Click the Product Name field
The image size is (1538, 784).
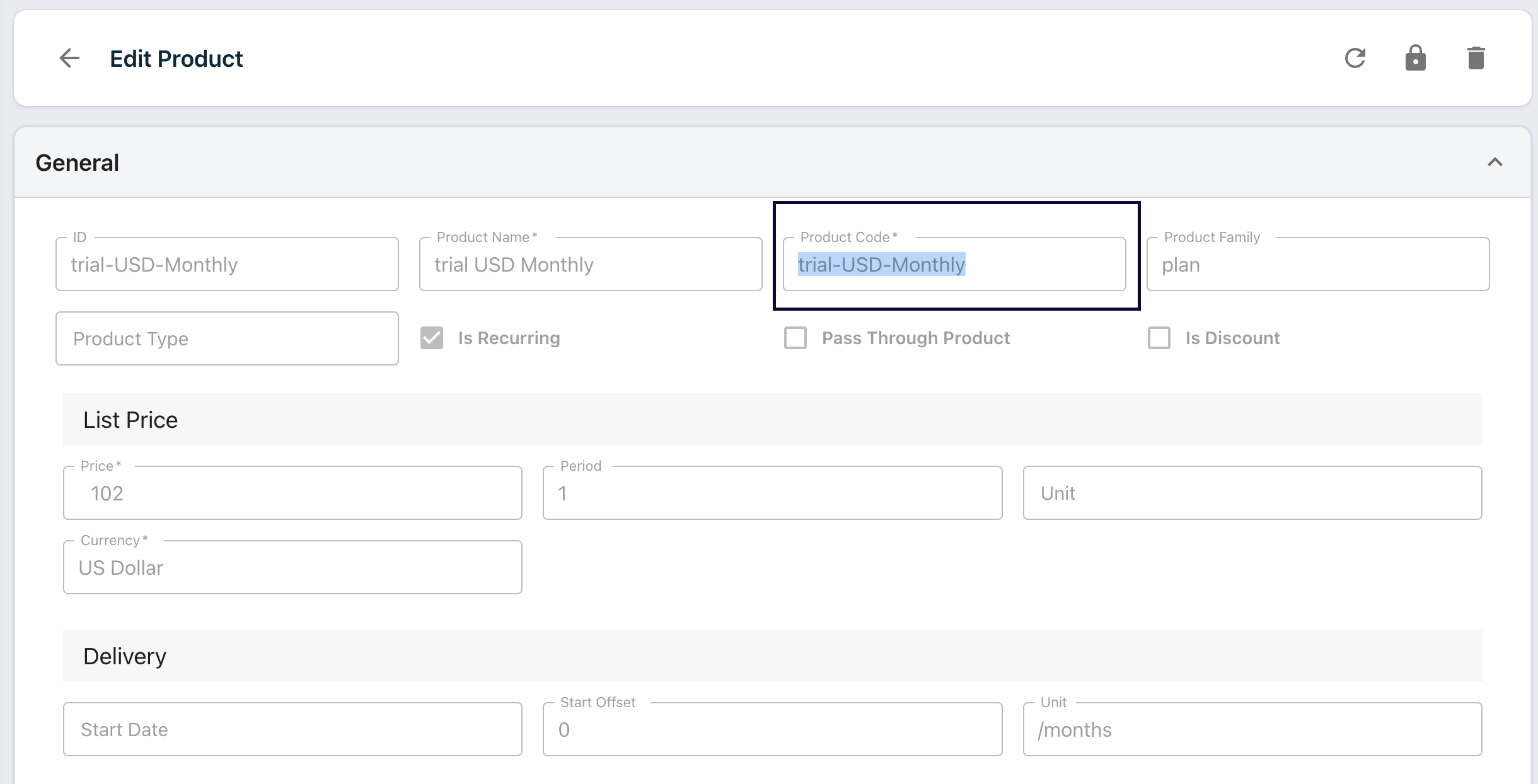[x=591, y=265]
